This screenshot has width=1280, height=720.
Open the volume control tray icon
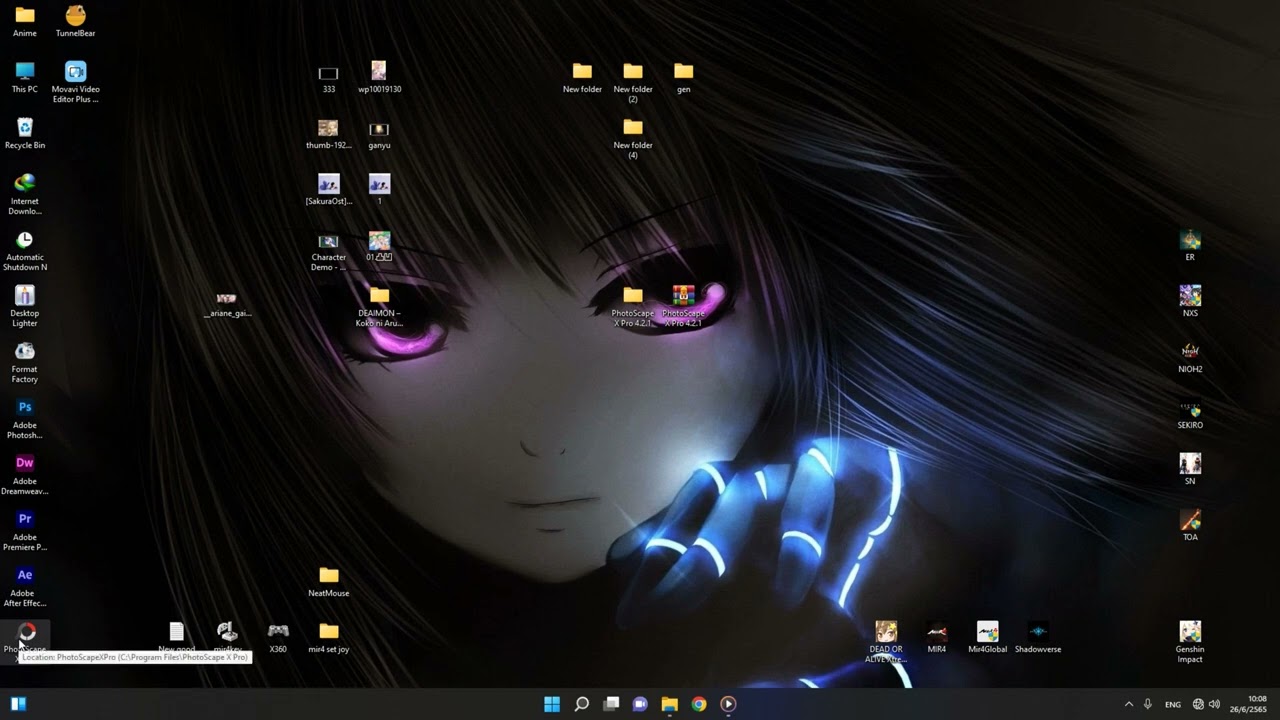(x=1214, y=704)
